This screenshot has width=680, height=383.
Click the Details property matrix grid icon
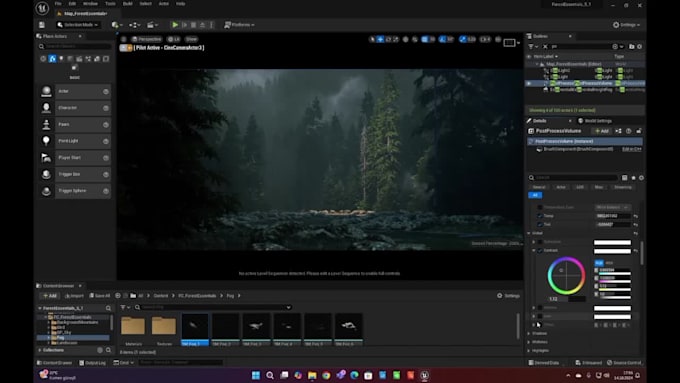(624, 178)
